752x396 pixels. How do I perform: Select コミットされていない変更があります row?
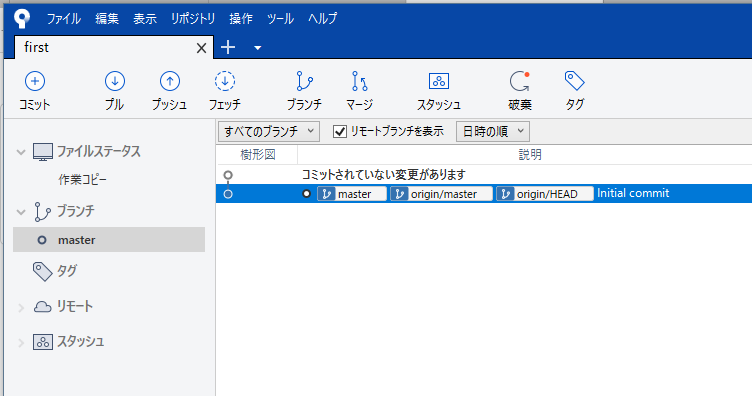[x=484, y=175]
